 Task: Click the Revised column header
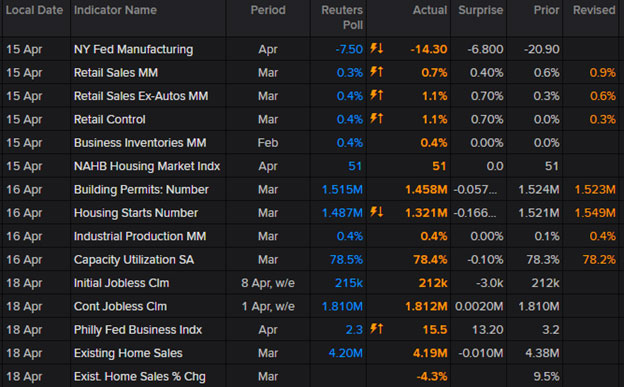594,10
